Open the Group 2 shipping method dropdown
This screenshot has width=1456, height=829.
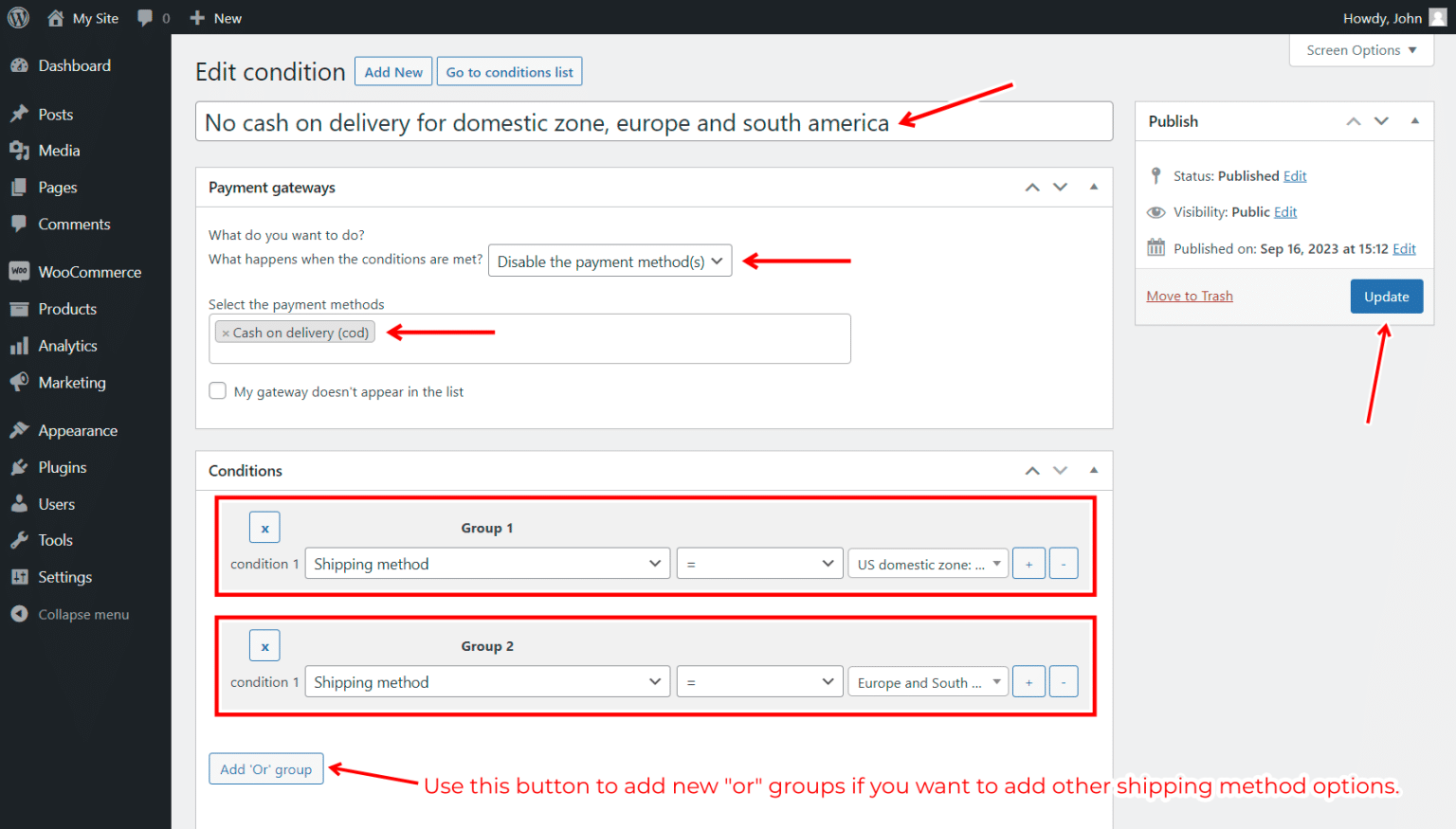tap(486, 681)
